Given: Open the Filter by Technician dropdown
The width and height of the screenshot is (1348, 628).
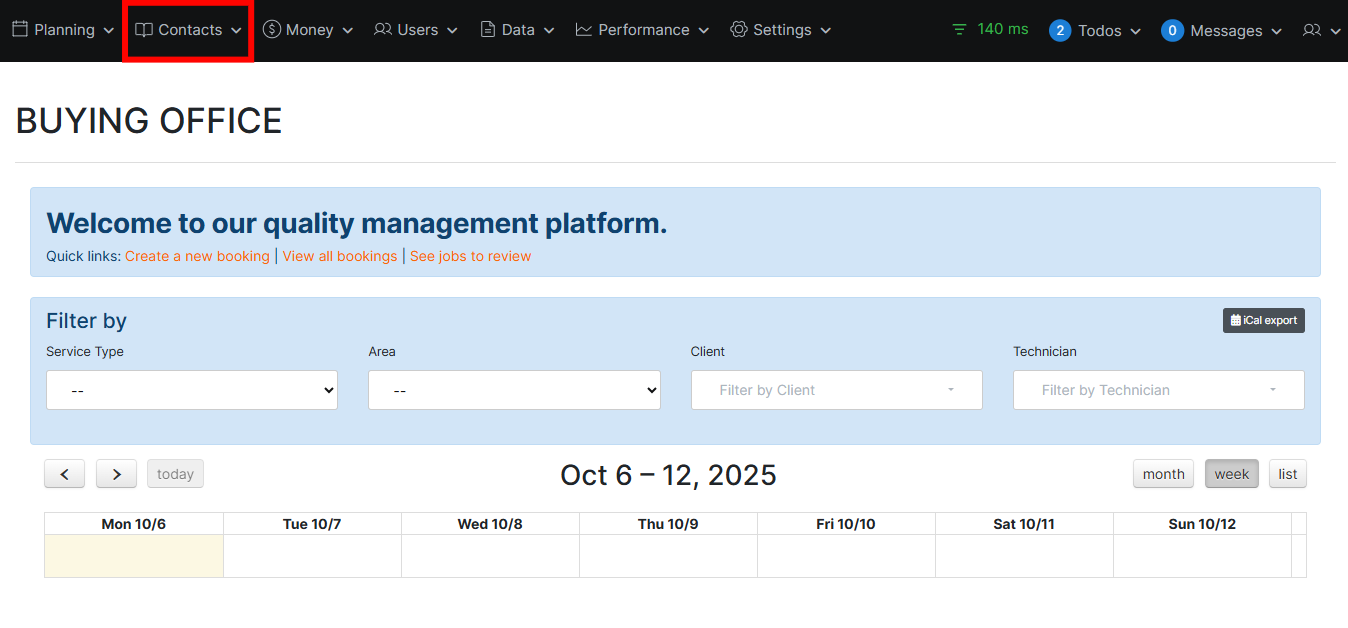Looking at the screenshot, I should point(1158,390).
